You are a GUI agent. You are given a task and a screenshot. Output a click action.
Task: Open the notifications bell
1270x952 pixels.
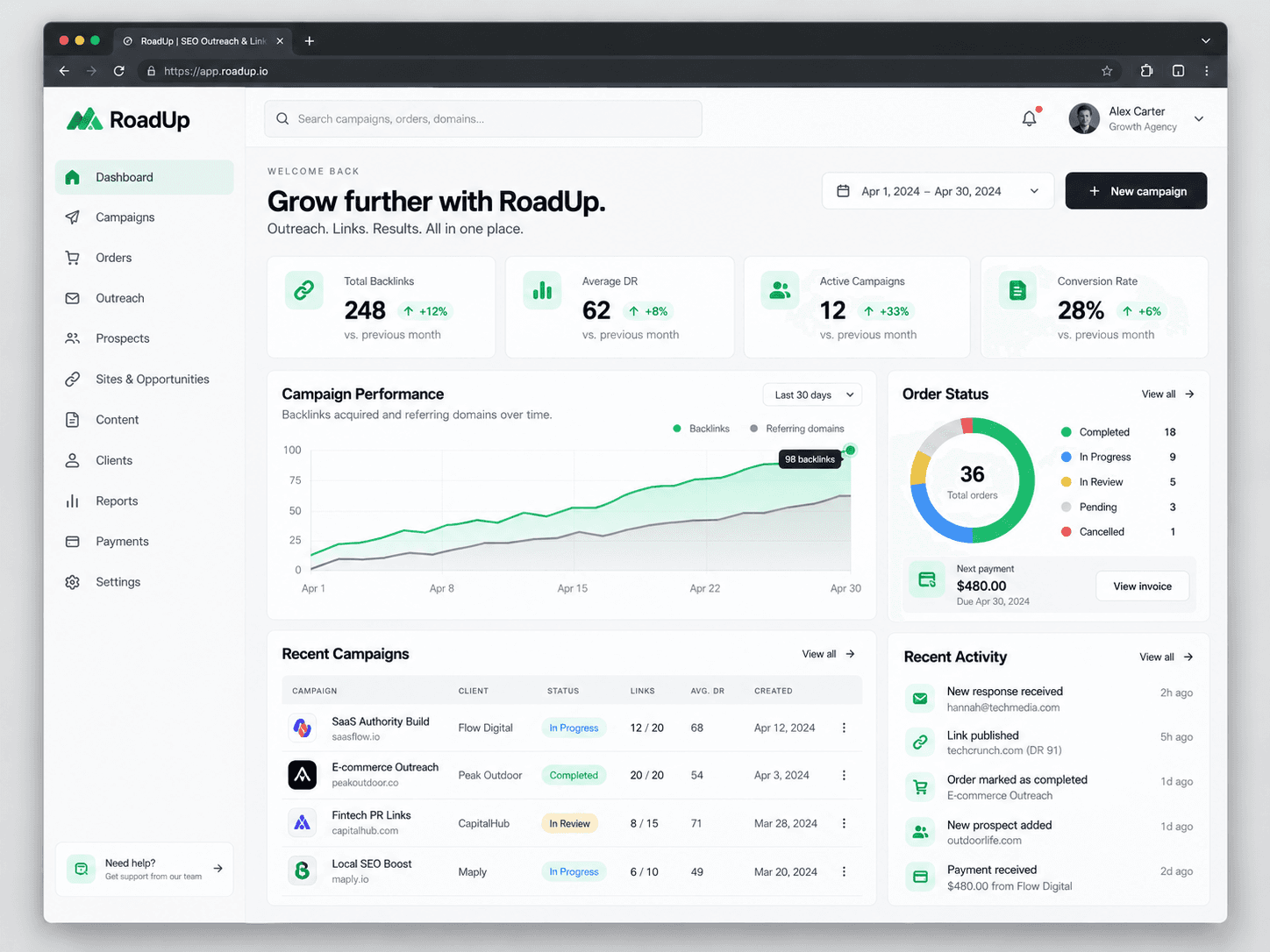(x=1030, y=118)
